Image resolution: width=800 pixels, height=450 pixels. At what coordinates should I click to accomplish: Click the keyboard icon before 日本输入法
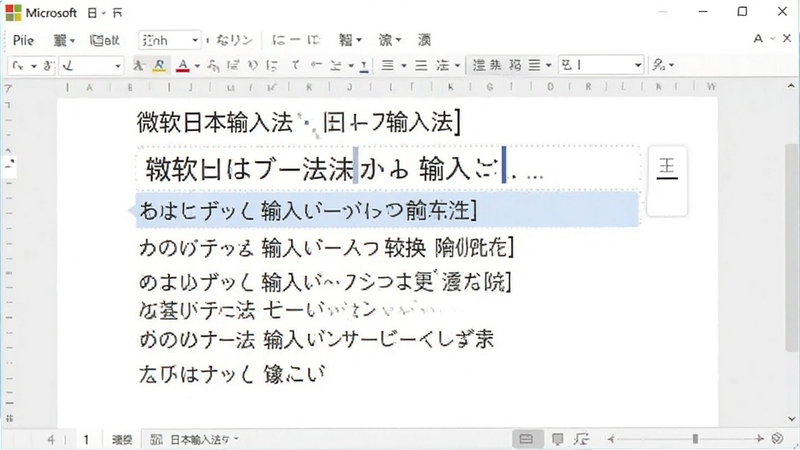click(156, 439)
